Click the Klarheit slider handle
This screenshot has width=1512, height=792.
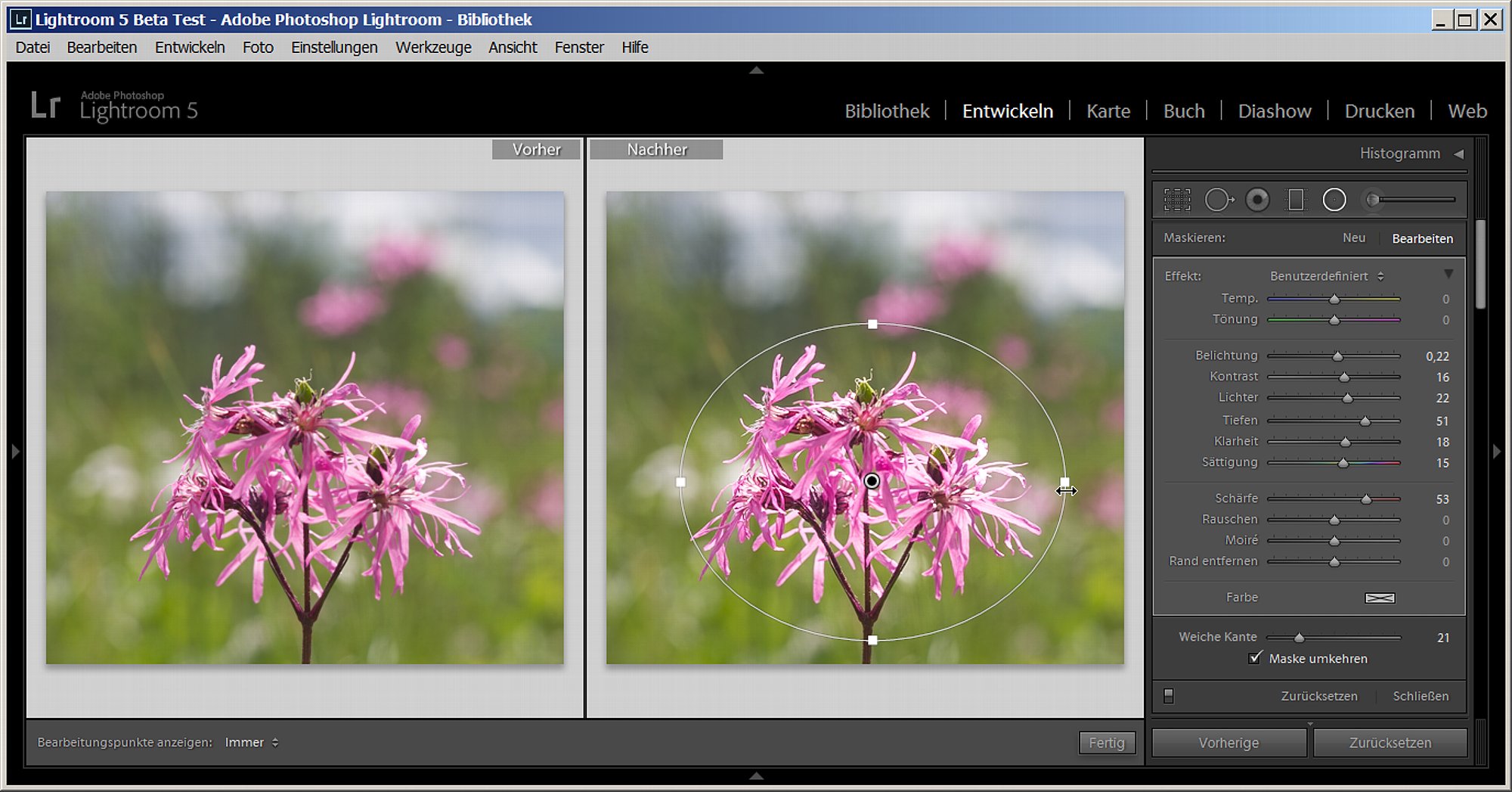coord(1345,443)
